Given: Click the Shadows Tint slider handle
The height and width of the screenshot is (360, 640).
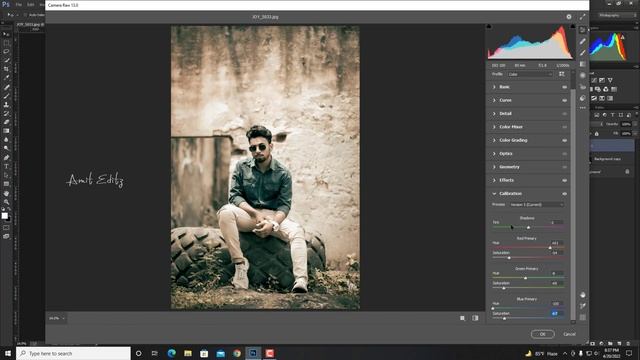Looking at the screenshot, I should (528, 227).
